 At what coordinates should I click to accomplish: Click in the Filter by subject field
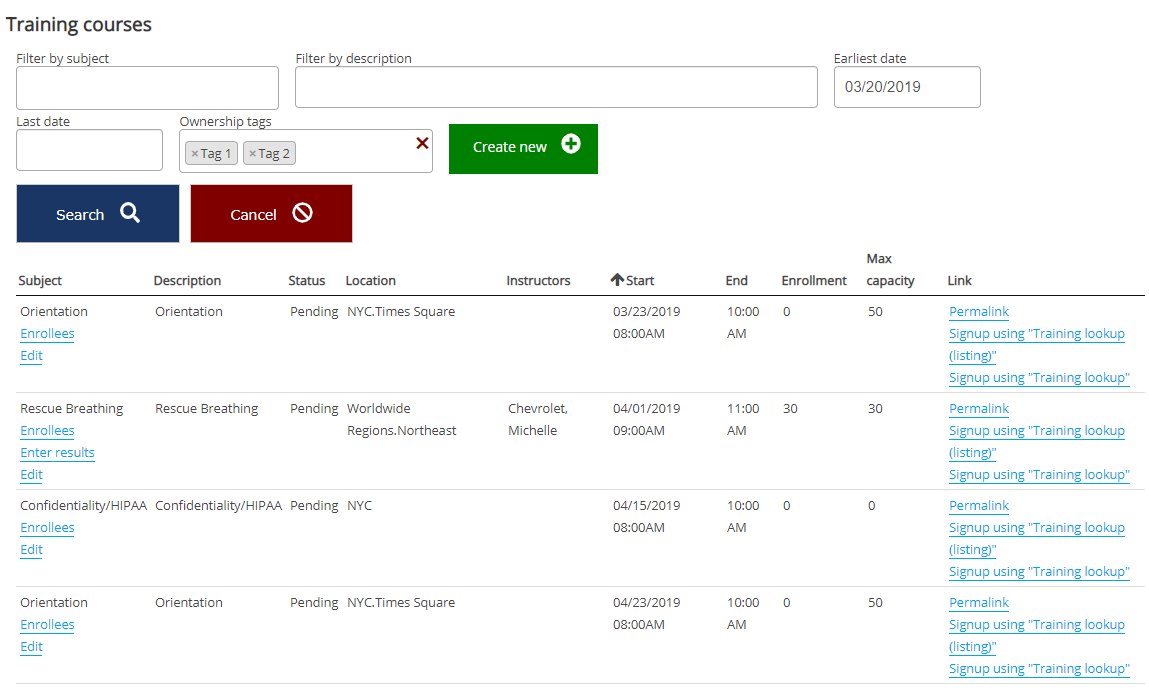(x=147, y=88)
